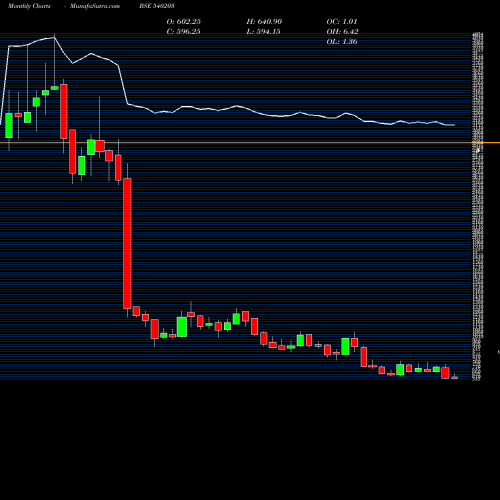
Task: Click the 'OL: 1.36' reading
Action: coord(342,41)
